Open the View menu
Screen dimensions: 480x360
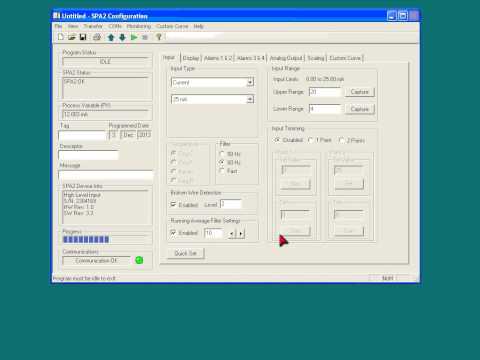(73, 26)
